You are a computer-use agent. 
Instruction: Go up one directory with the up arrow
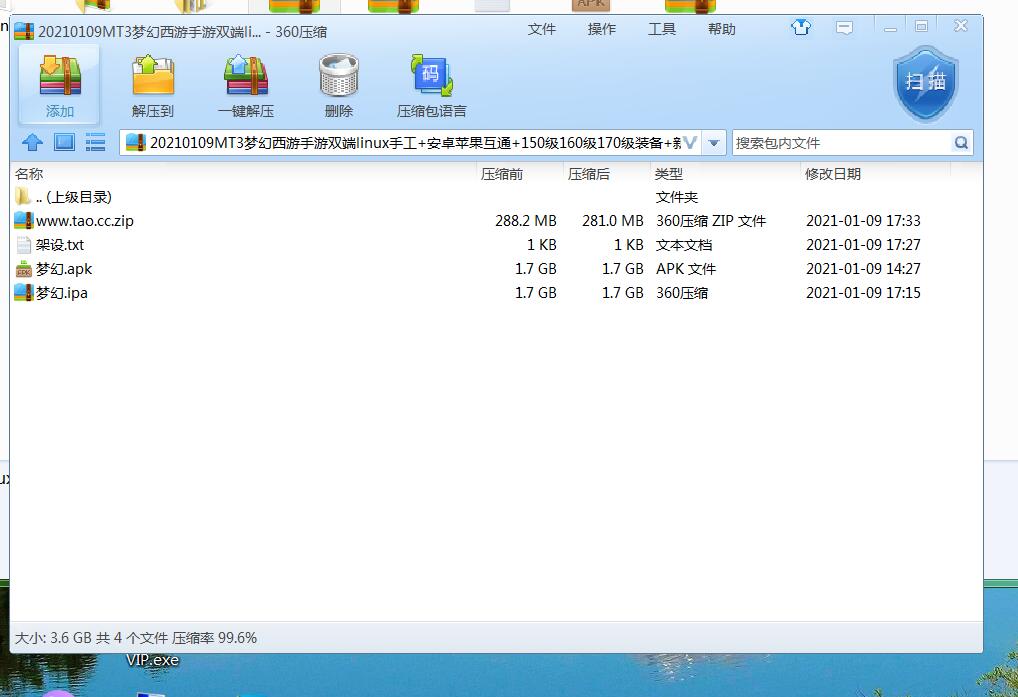[x=32, y=143]
